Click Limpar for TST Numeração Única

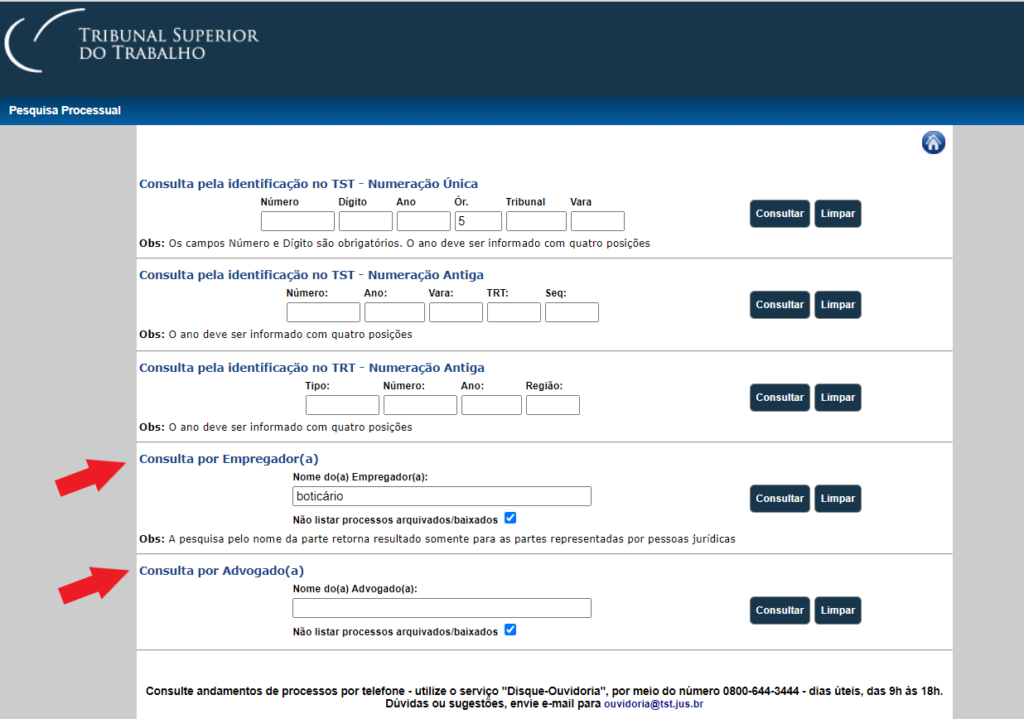838,214
